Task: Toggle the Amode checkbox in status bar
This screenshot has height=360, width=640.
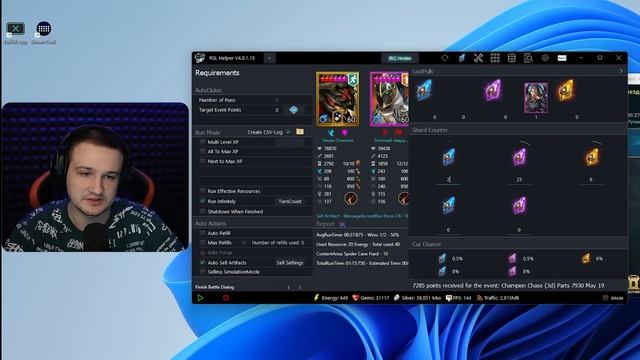Action: tap(606, 298)
